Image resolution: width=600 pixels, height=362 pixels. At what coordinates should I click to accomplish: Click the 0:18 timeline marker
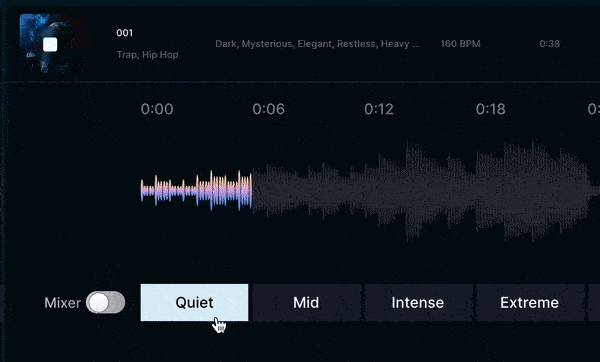pos(491,109)
